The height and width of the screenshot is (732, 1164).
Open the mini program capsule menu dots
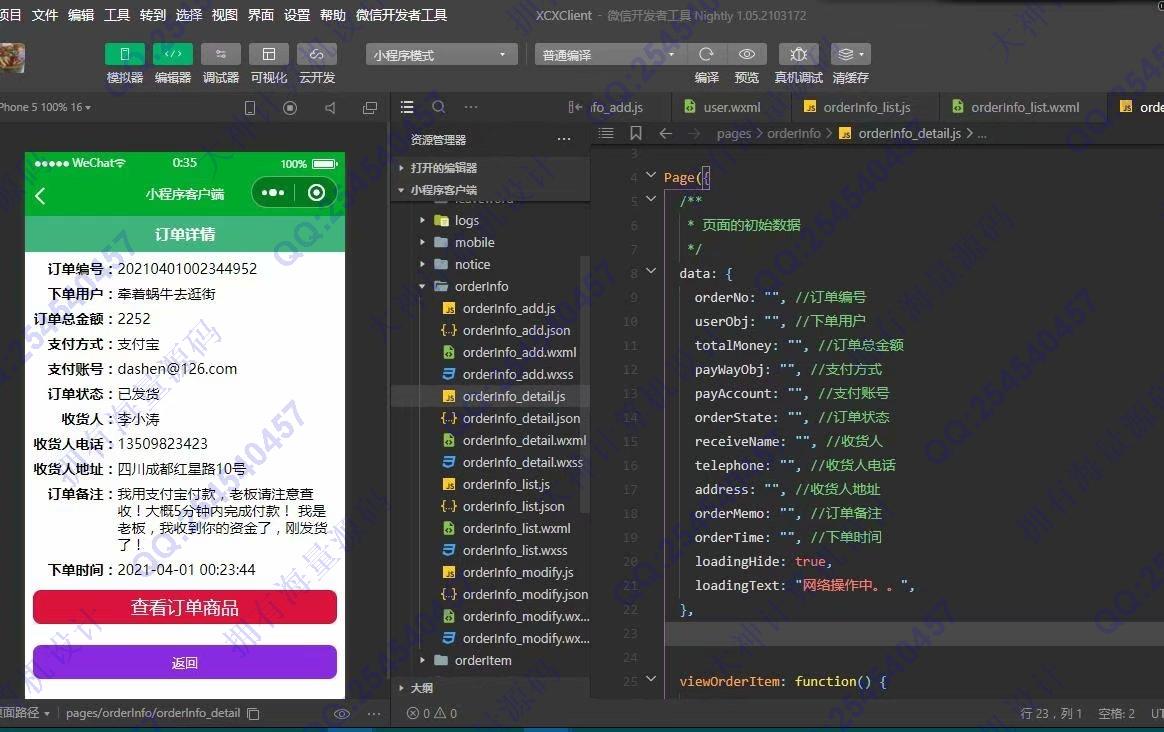tap(273, 193)
